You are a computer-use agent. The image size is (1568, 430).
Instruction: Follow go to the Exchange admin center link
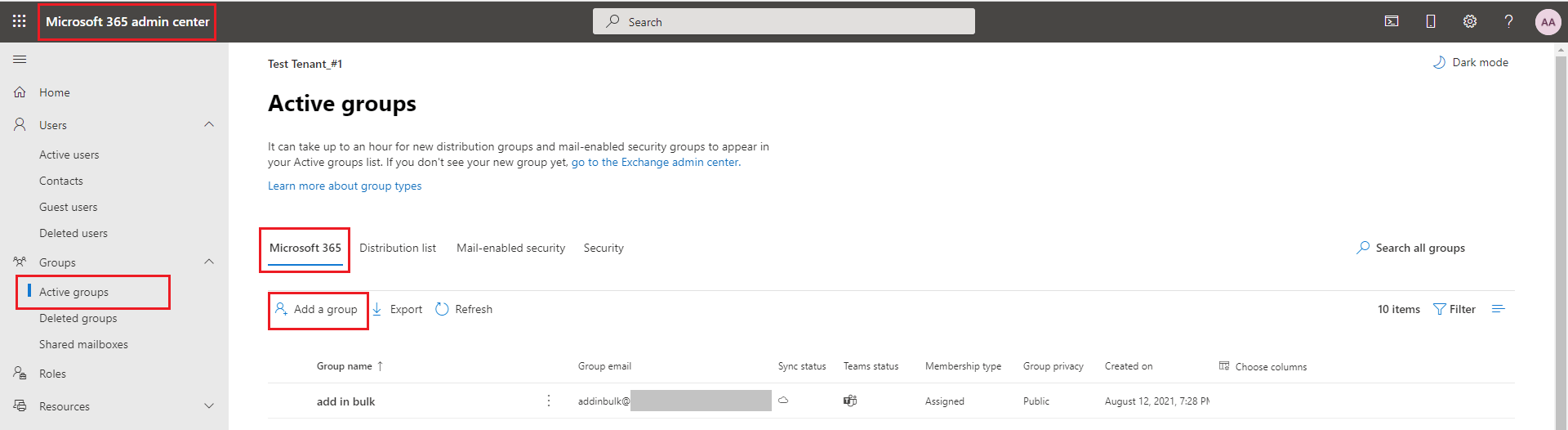pos(656,162)
